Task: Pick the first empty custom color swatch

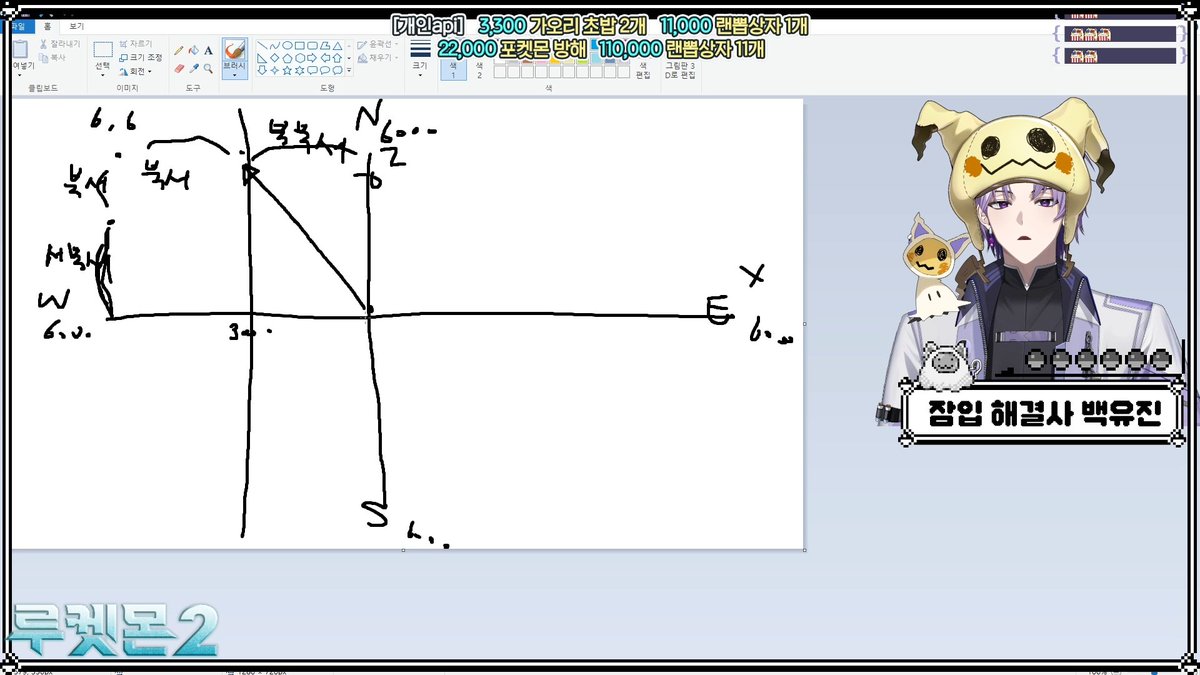Action: (500, 72)
